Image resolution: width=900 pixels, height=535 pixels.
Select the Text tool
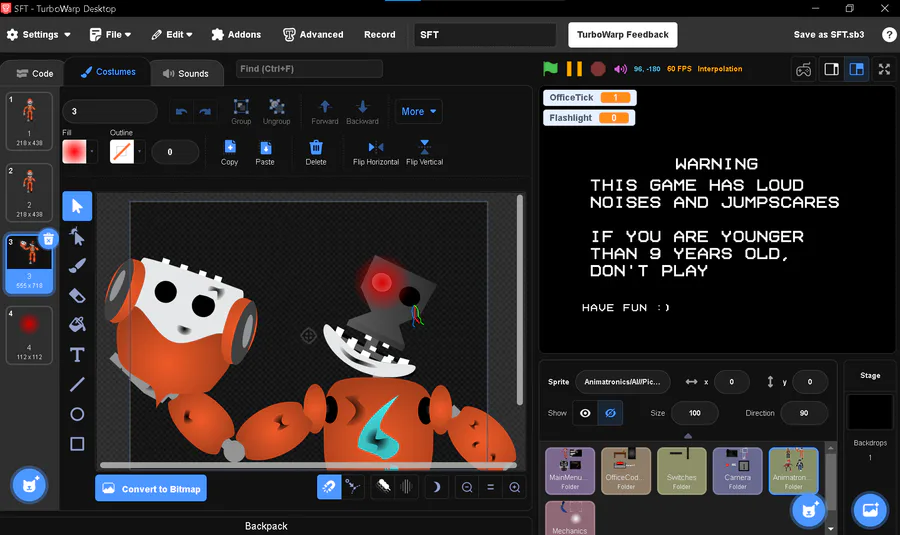click(77, 355)
